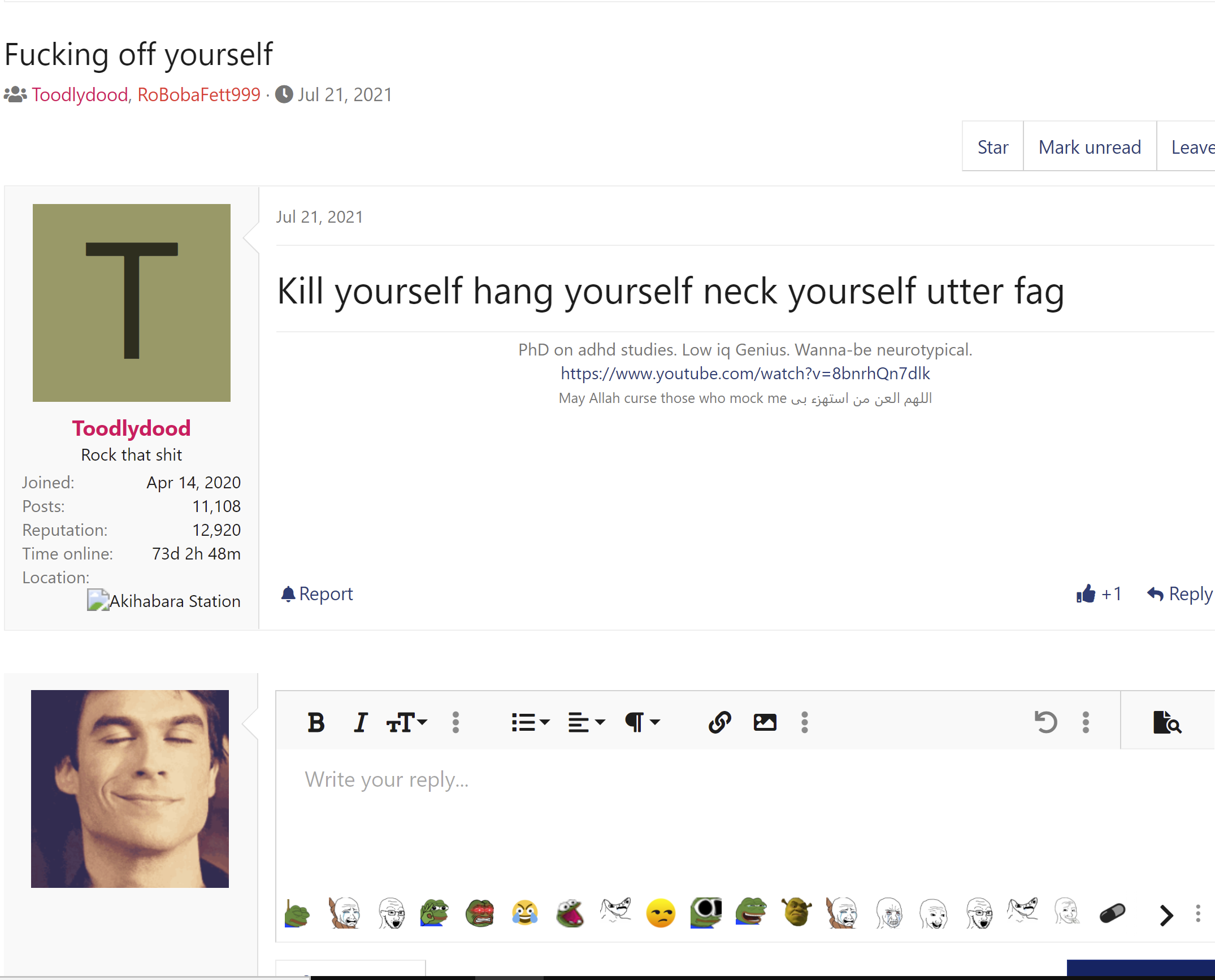
Task: Open the YouTube link in signature
Action: [x=745, y=373]
